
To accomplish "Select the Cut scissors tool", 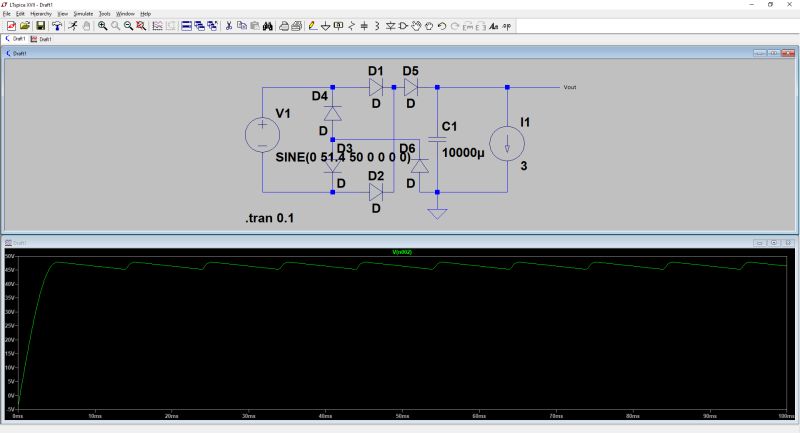I will 229,26.
